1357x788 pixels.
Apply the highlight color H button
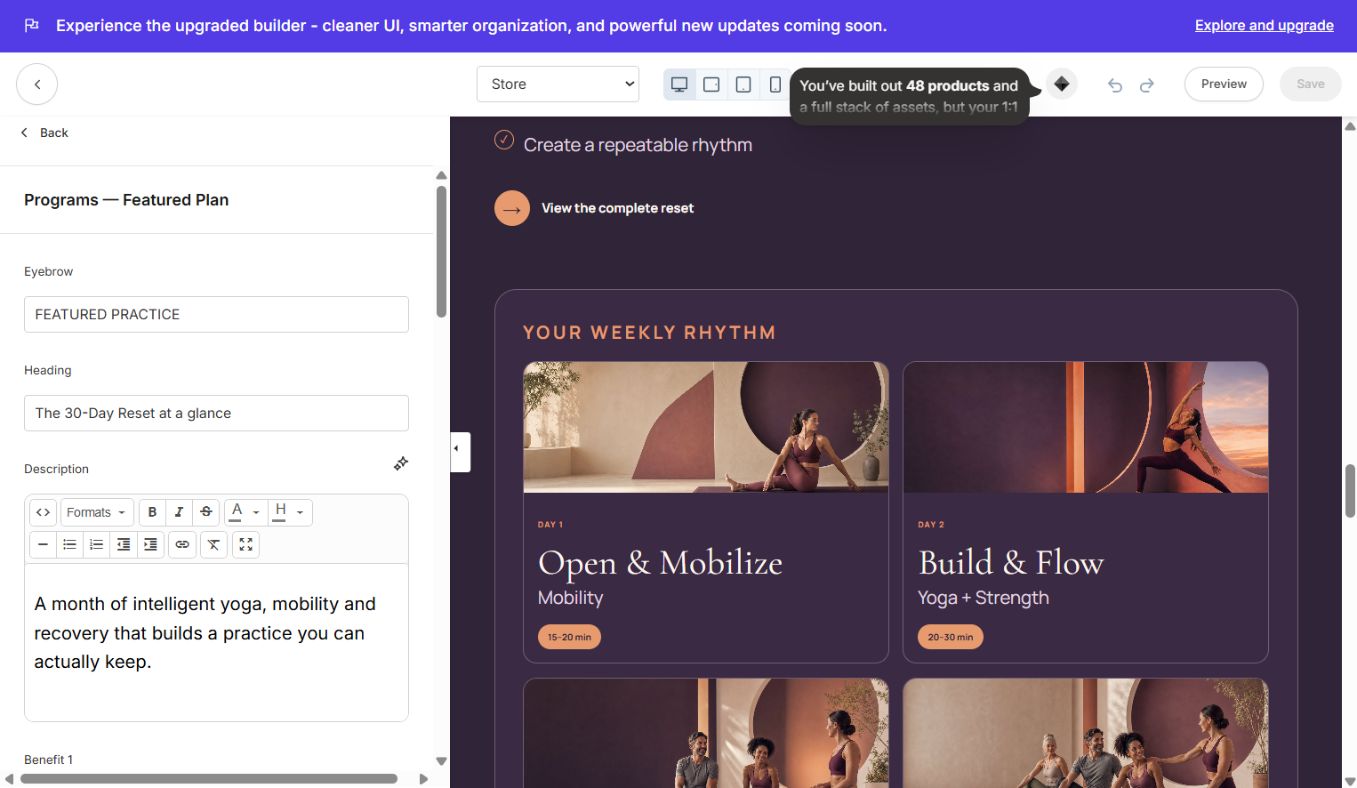[280, 513]
